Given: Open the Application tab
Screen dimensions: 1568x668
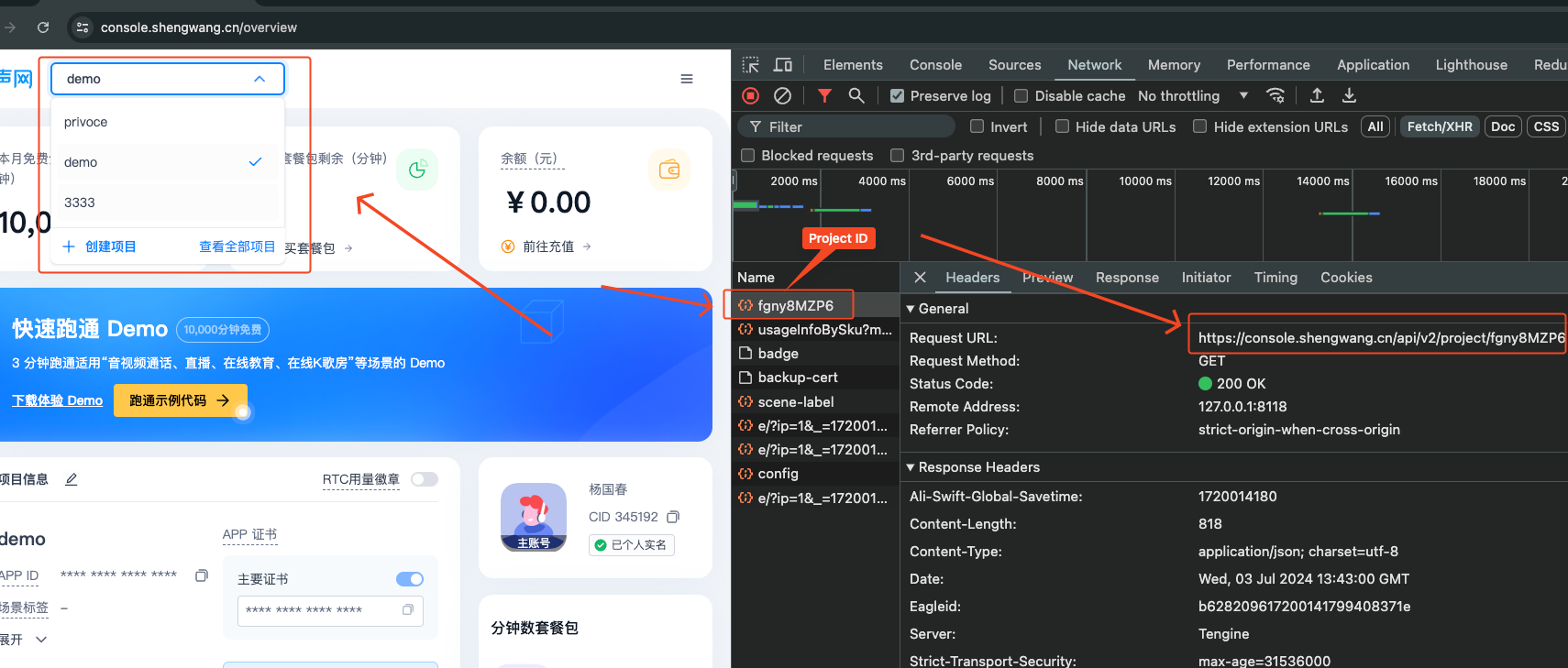Looking at the screenshot, I should (1373, 65).
